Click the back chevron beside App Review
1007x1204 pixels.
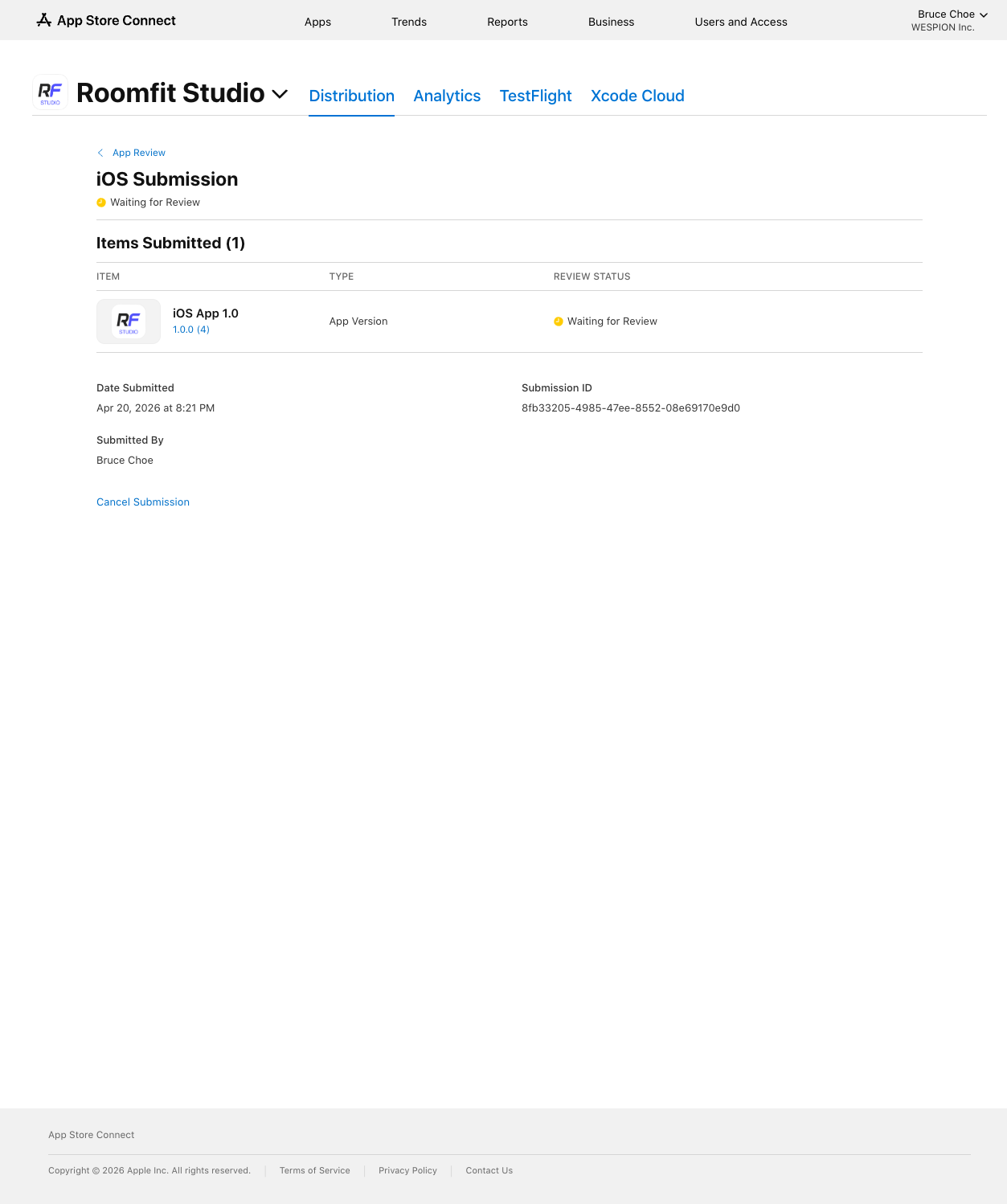(x=100, y=153)
